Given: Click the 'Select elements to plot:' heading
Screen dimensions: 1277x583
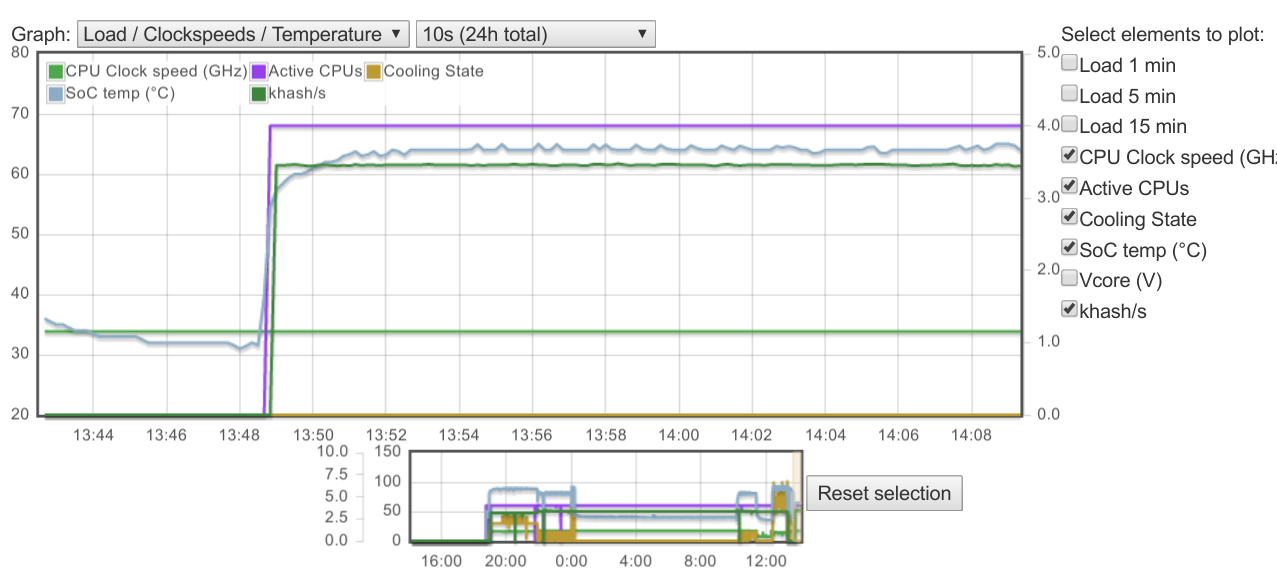Looking at the screenshot, I should coord(1163,35).
